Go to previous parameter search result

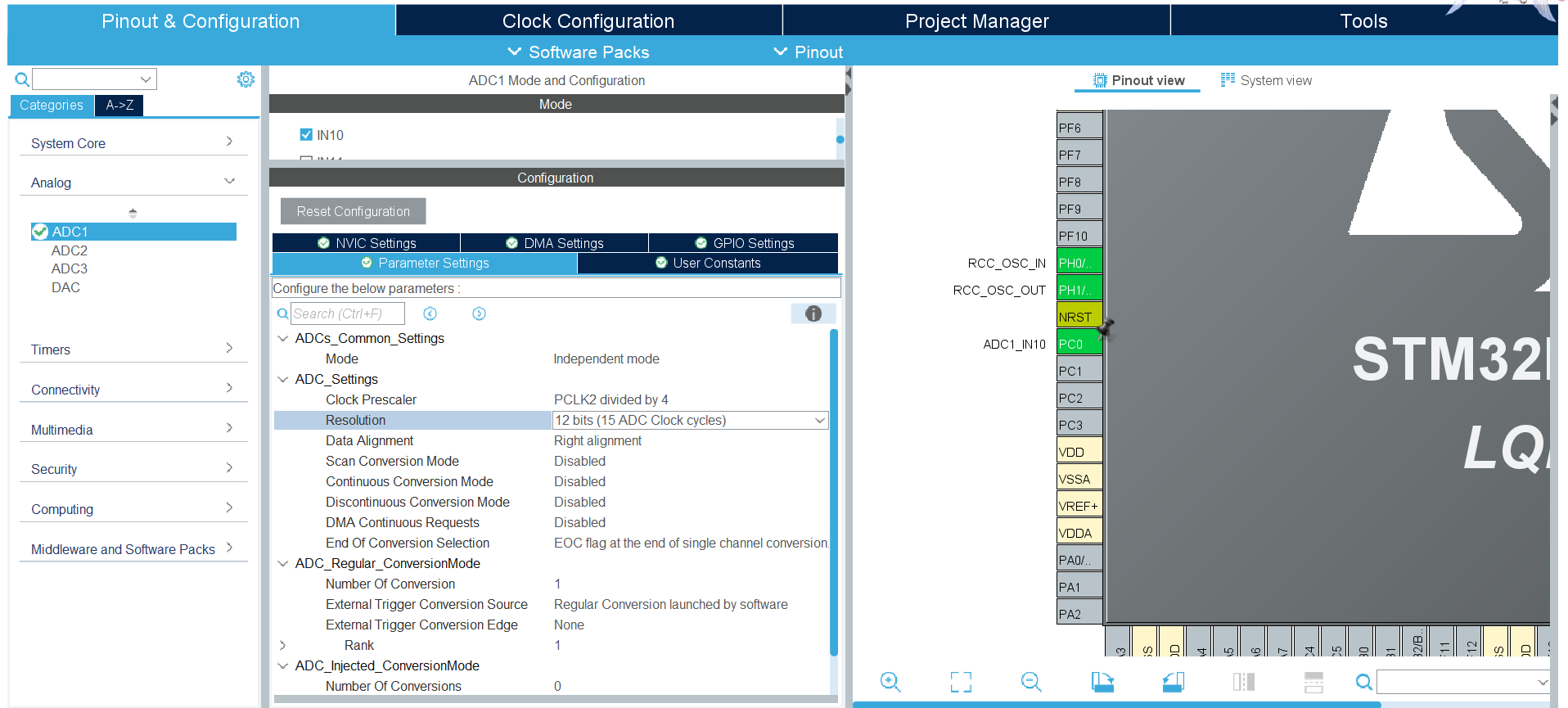[430, 313]
